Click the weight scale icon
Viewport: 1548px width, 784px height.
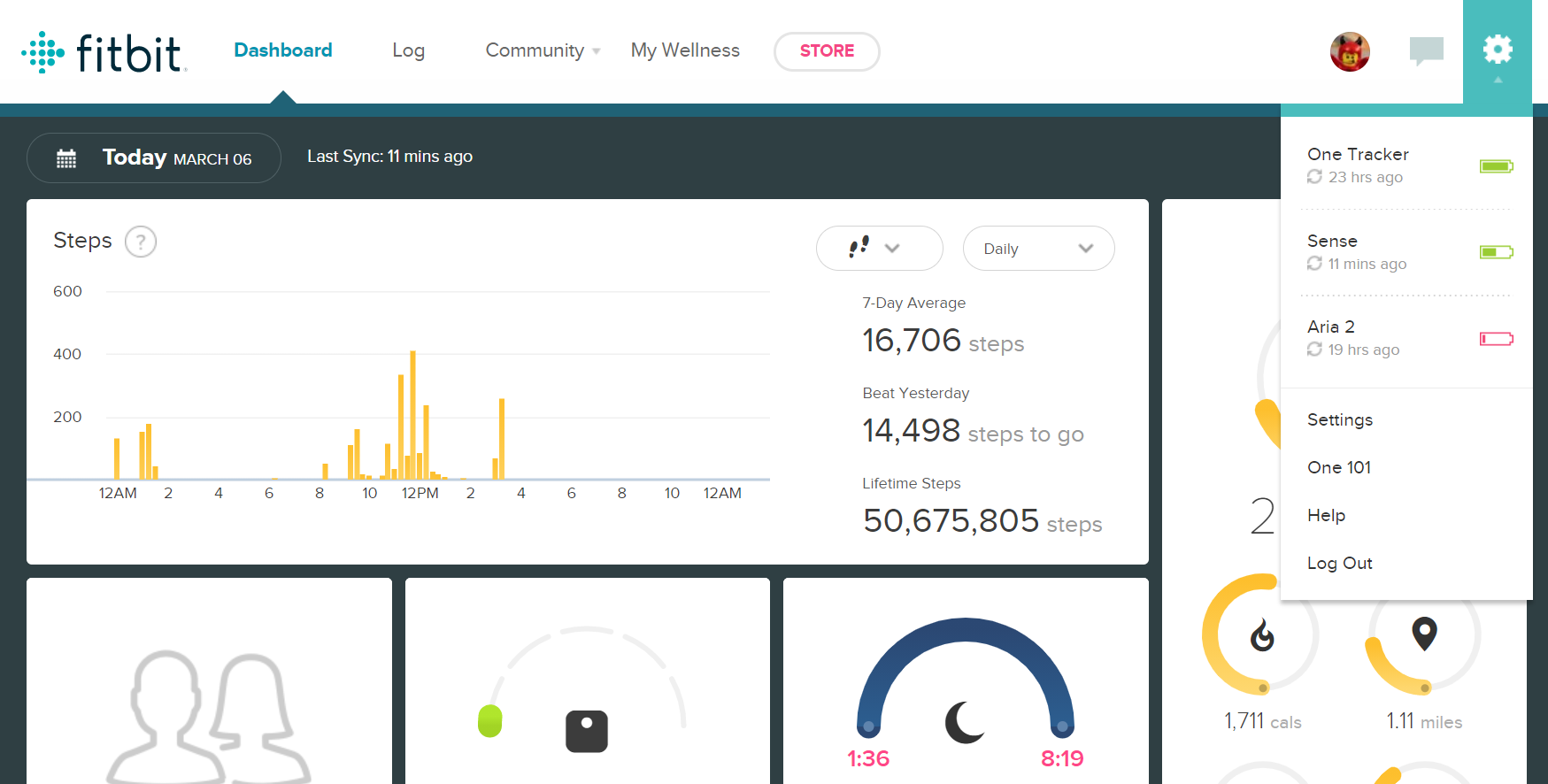tap(586, 731)
